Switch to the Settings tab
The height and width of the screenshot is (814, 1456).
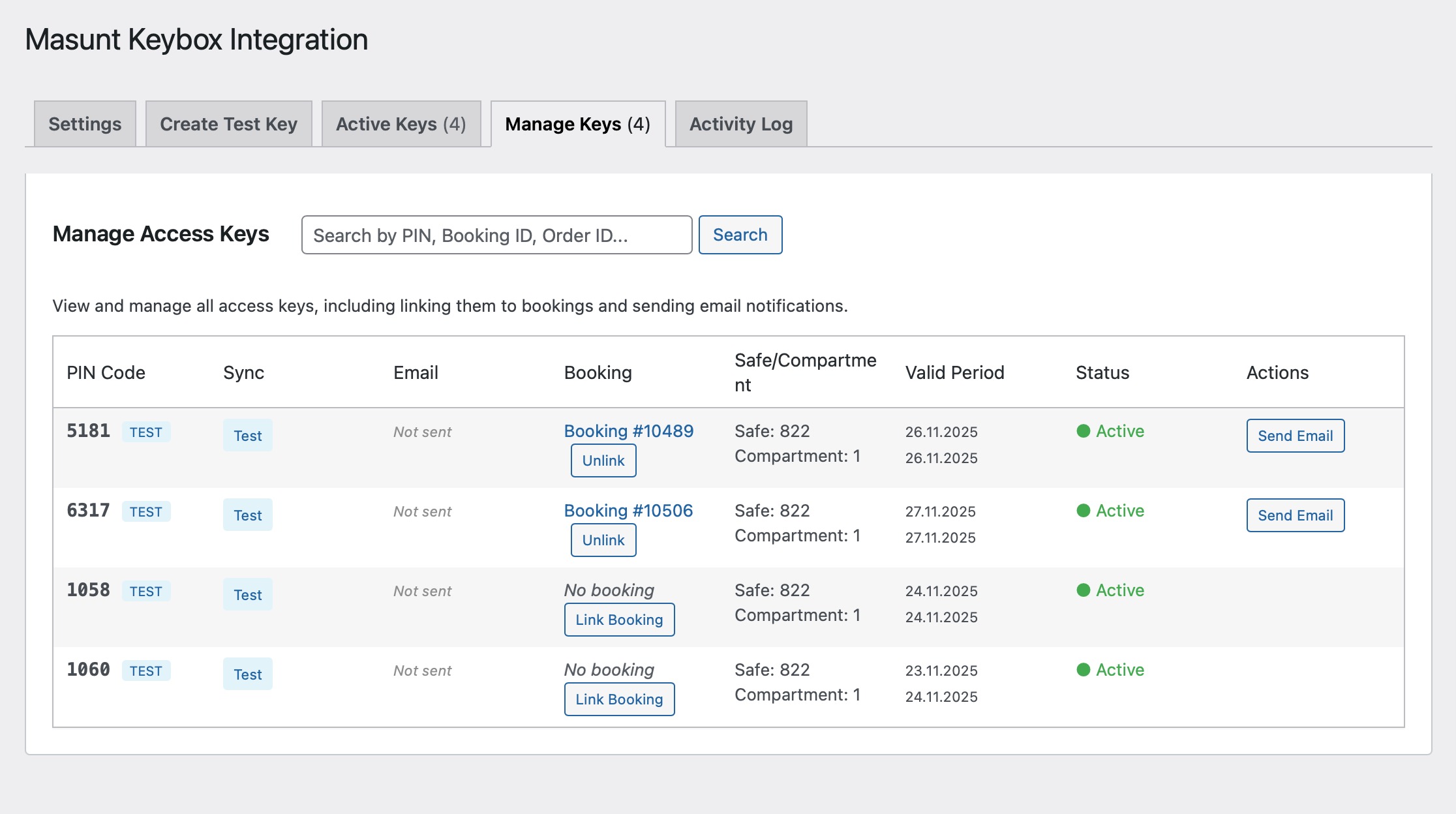point(84,123)
